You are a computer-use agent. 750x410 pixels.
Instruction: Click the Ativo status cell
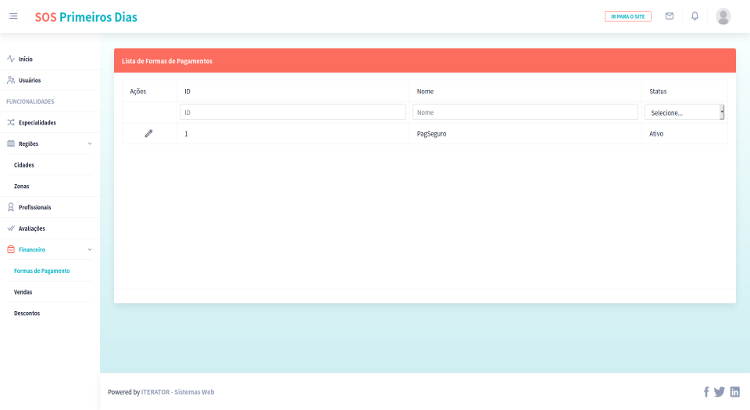tap(656, 134)
